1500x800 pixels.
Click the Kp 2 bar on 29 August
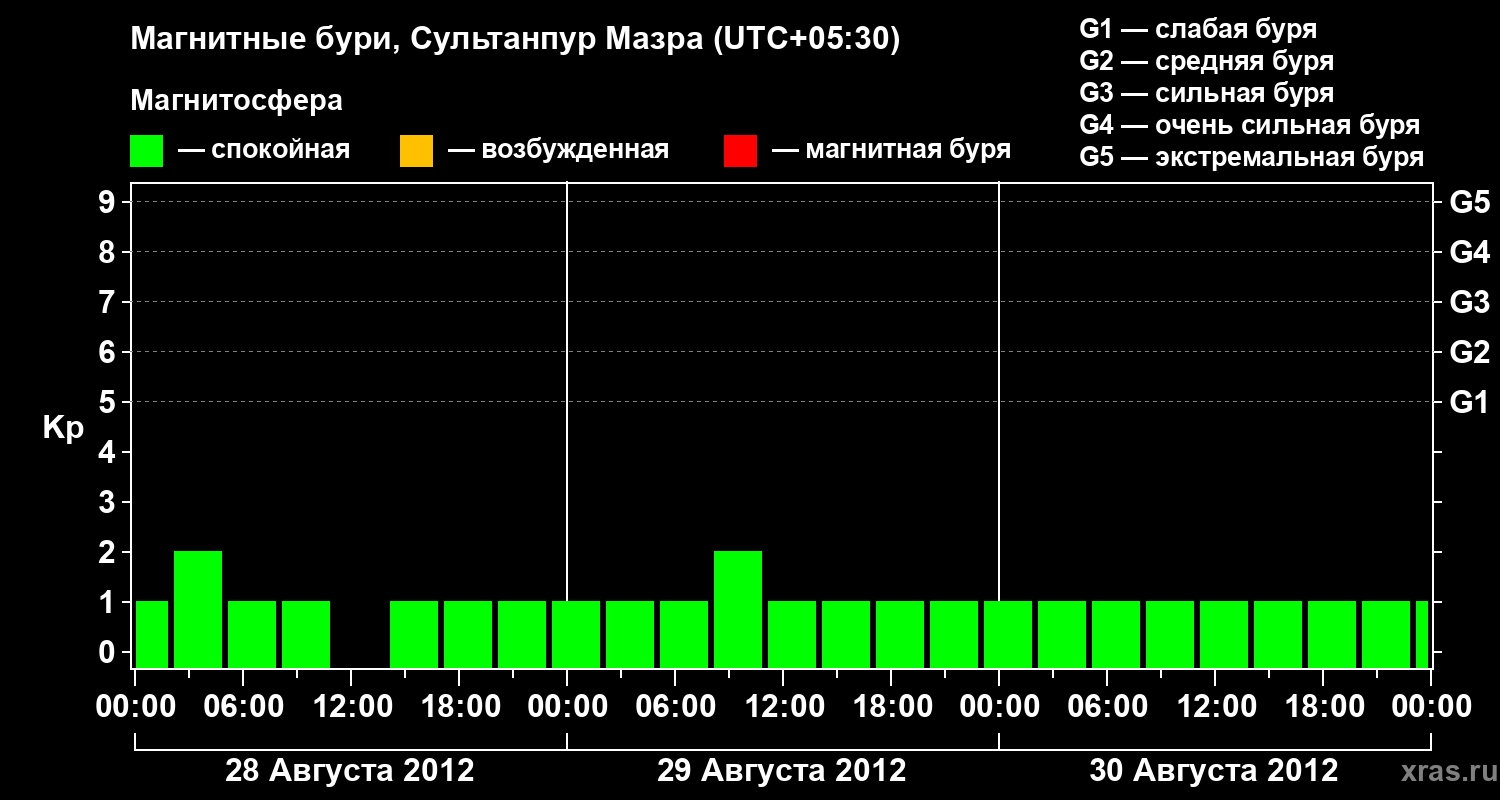[x=738, y=609]
